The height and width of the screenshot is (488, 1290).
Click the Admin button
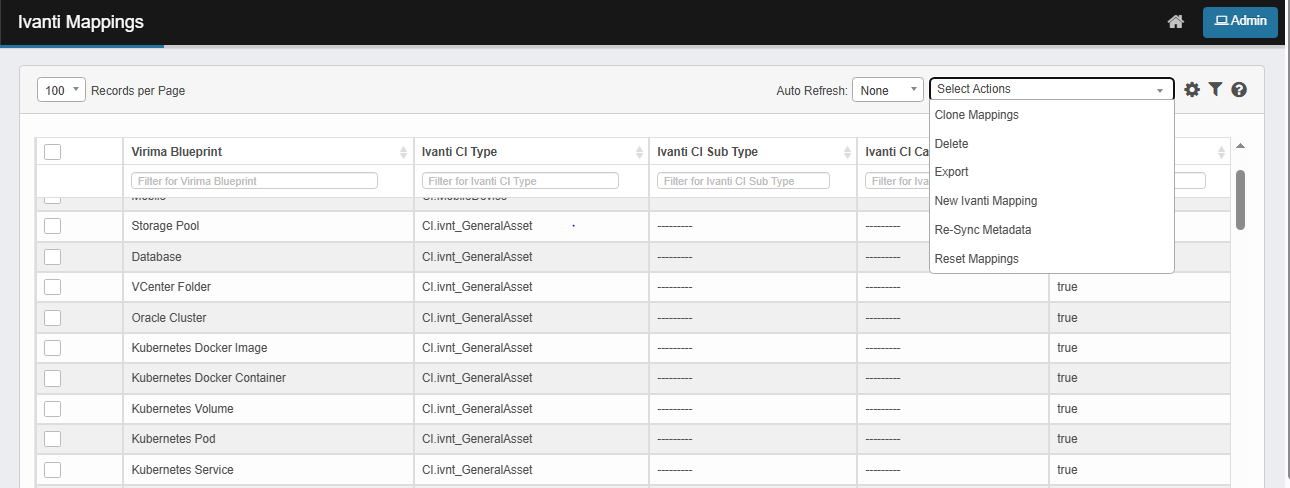click(1240, 21)
